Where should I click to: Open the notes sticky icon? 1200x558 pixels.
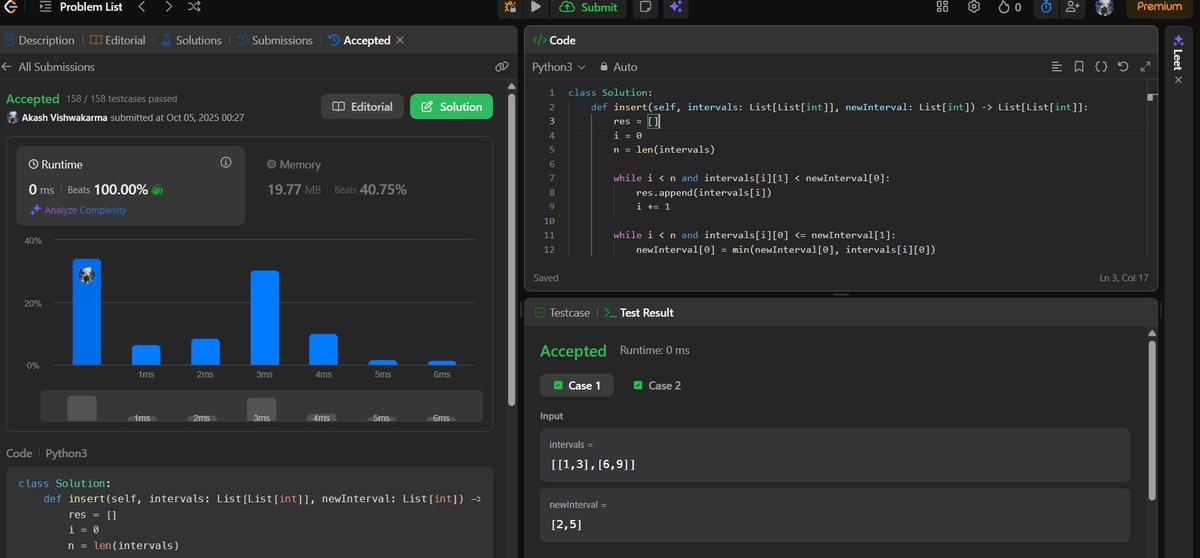(x=646, y=7)
